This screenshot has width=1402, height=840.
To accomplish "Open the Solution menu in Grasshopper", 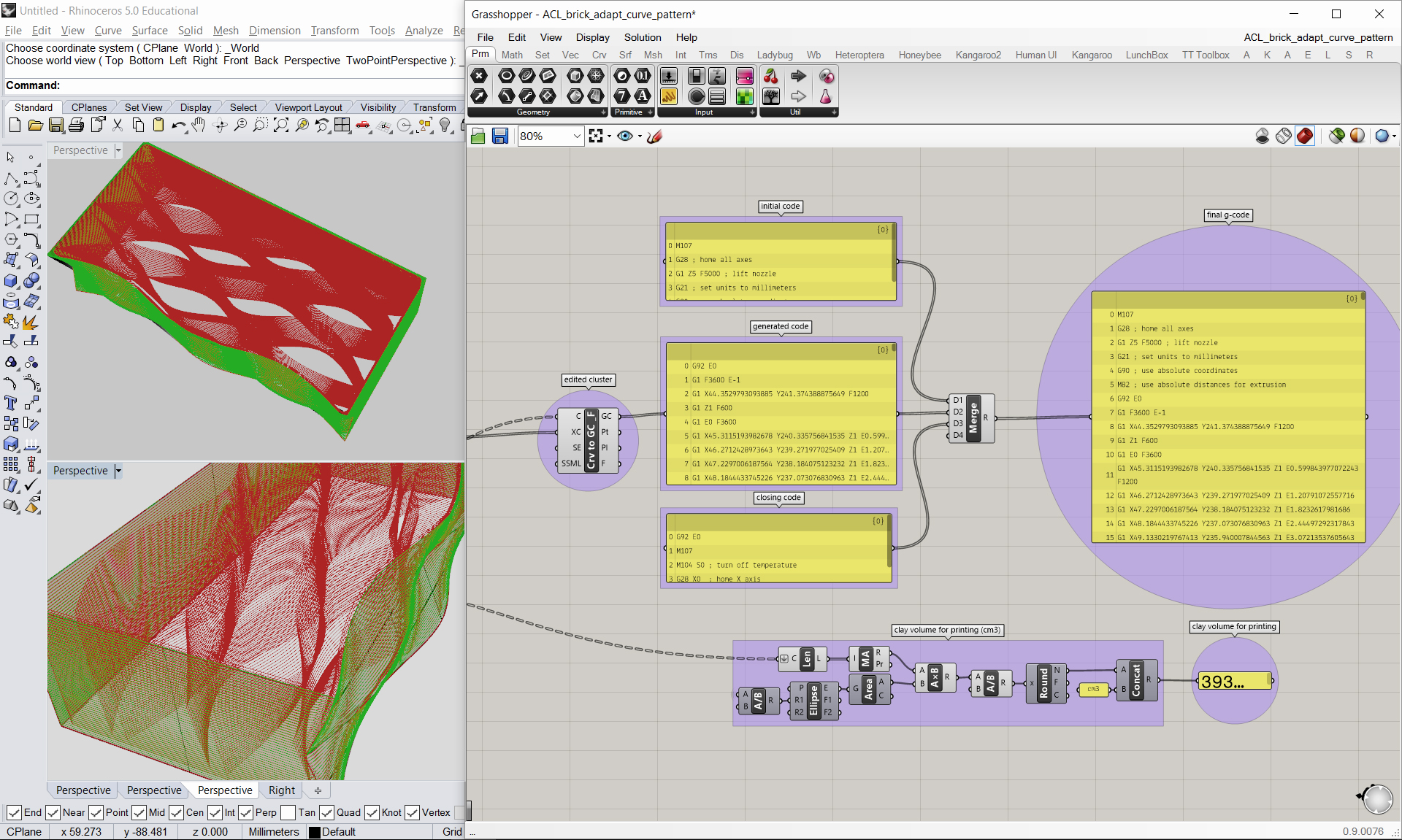I will [642, 37].
